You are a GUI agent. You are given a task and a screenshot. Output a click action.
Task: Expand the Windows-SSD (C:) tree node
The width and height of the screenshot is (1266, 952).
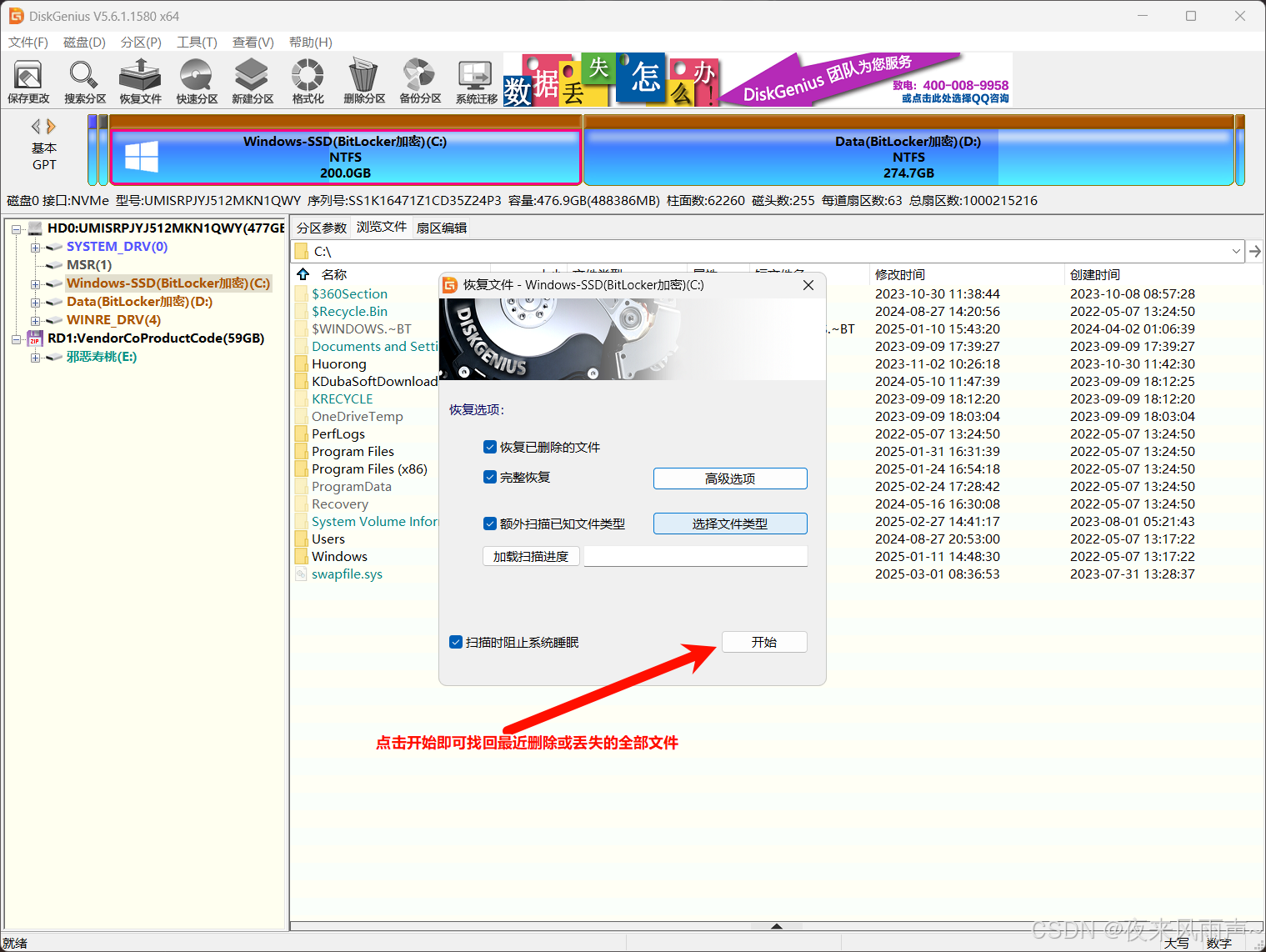pos(35,284)
